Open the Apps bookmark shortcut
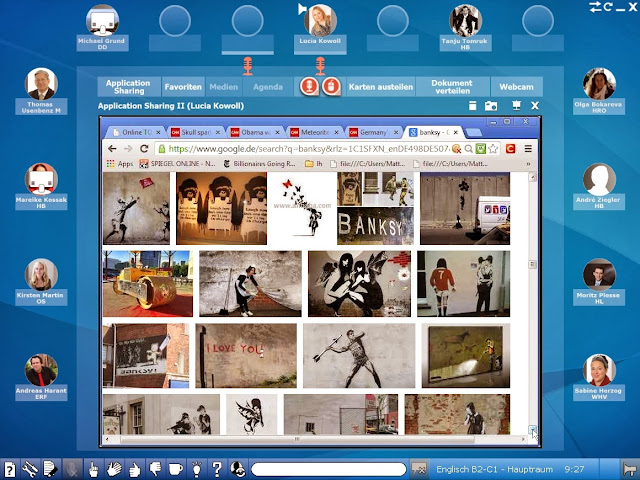Screen dimensions: 640x480 click(x=120, y=164)
